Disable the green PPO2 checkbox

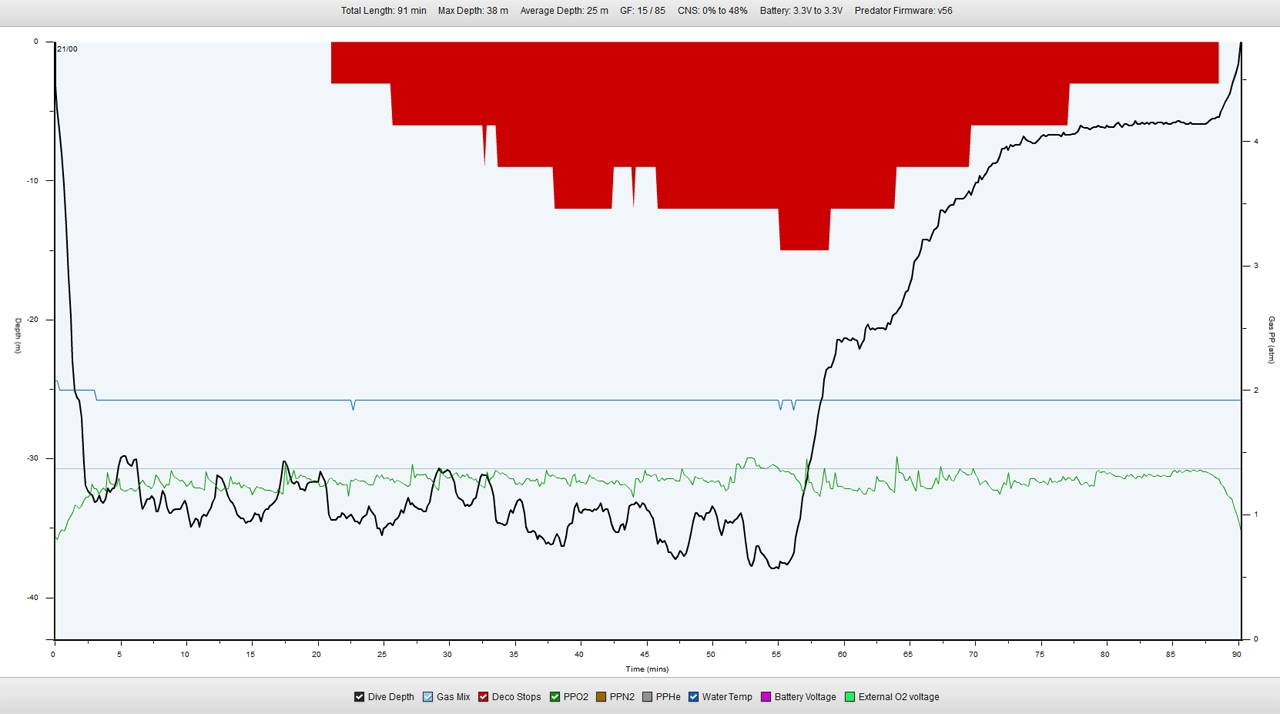click(556, 697)
